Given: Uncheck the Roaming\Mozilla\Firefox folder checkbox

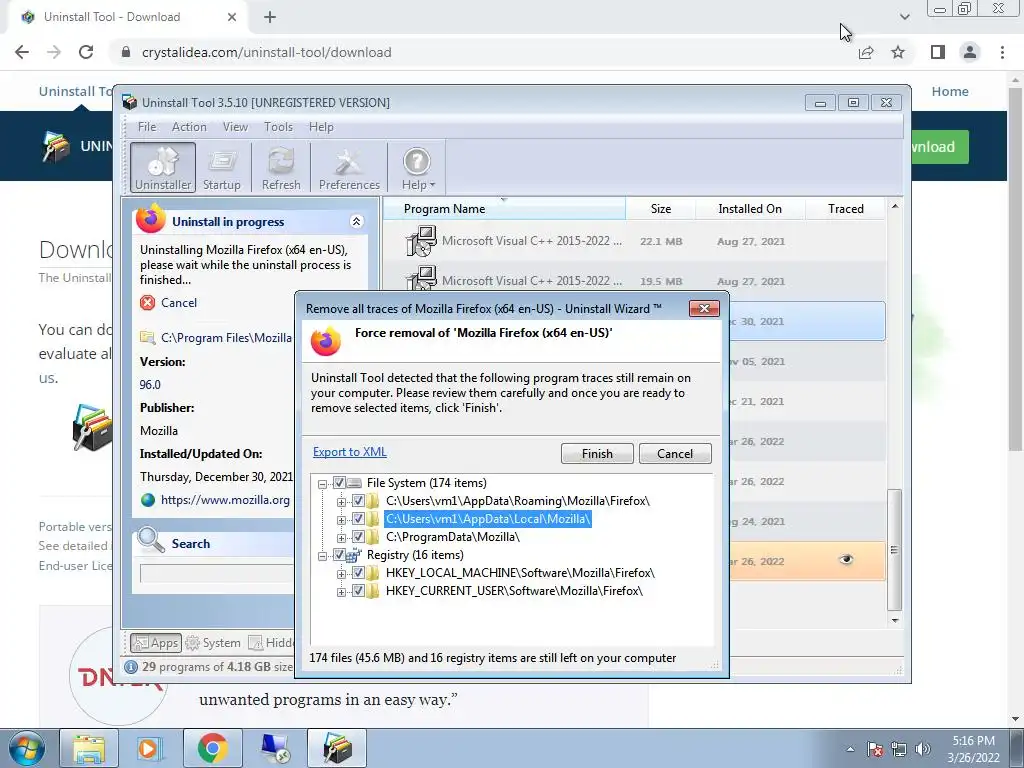Looking at the screenshot, I should (x=358, y=501).
